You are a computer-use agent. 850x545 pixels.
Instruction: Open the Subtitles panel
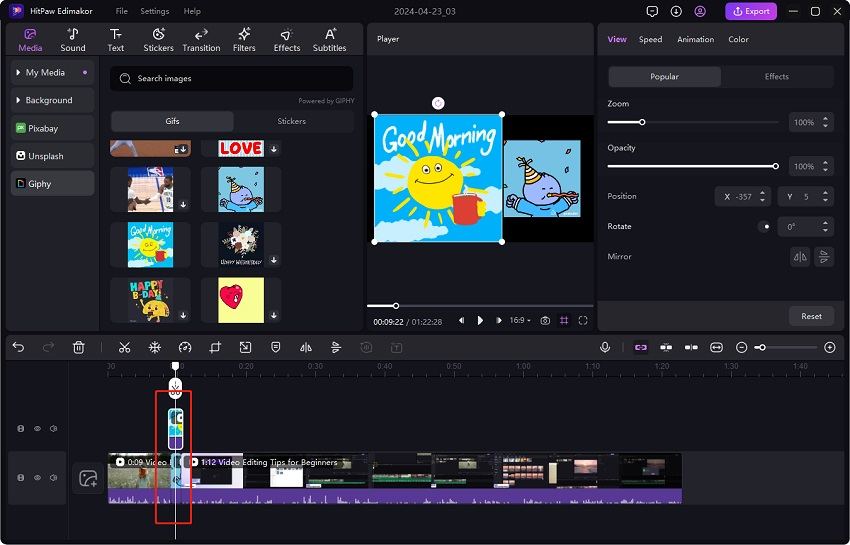click(330, 40)
